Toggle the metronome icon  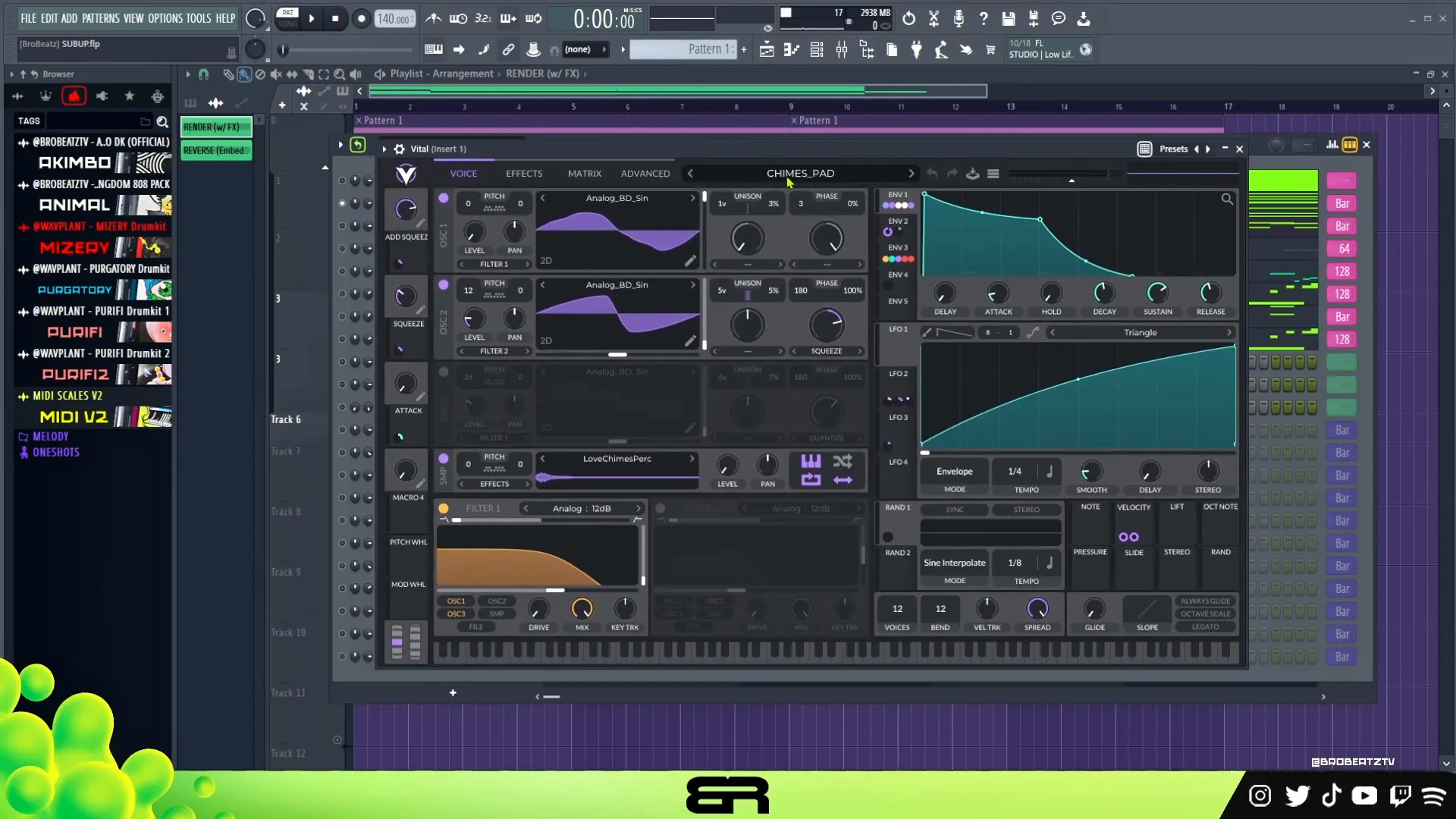(x=433, y=18)
